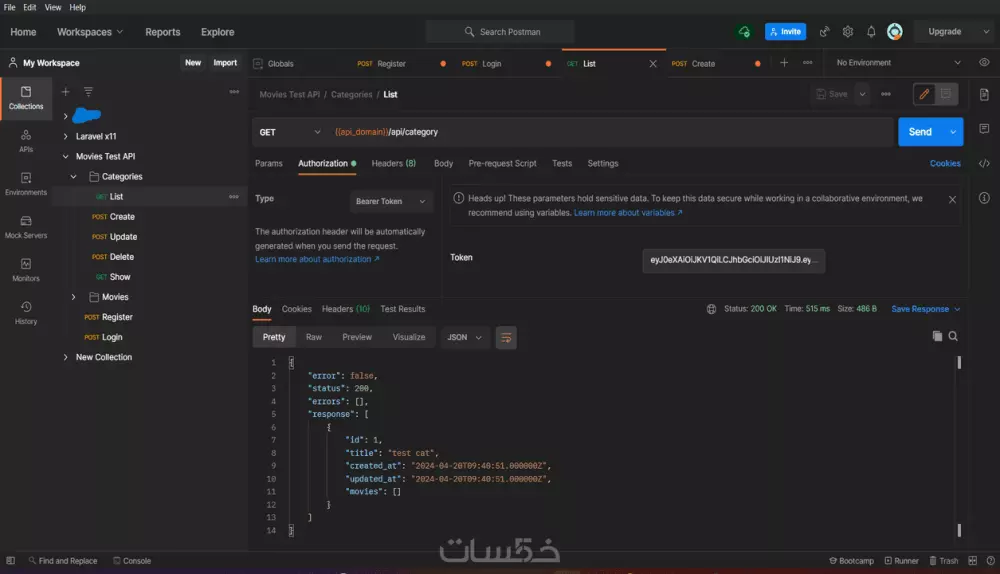Open the Environments sidebar panel
The height and width of the screenshot is (574, 1000).
[26, 184]
